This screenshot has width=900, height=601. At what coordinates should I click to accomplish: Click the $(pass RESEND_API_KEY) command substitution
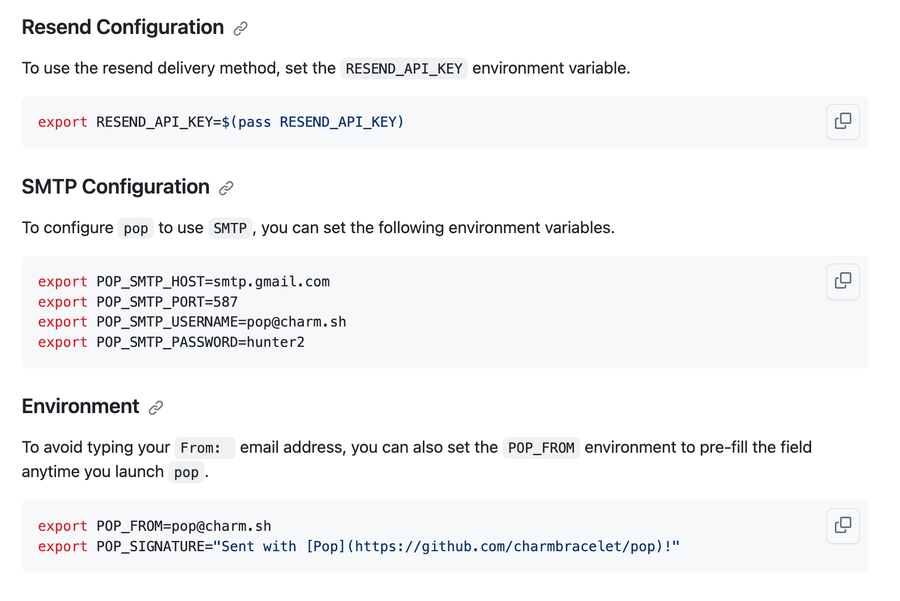click(x=313, y=122)
